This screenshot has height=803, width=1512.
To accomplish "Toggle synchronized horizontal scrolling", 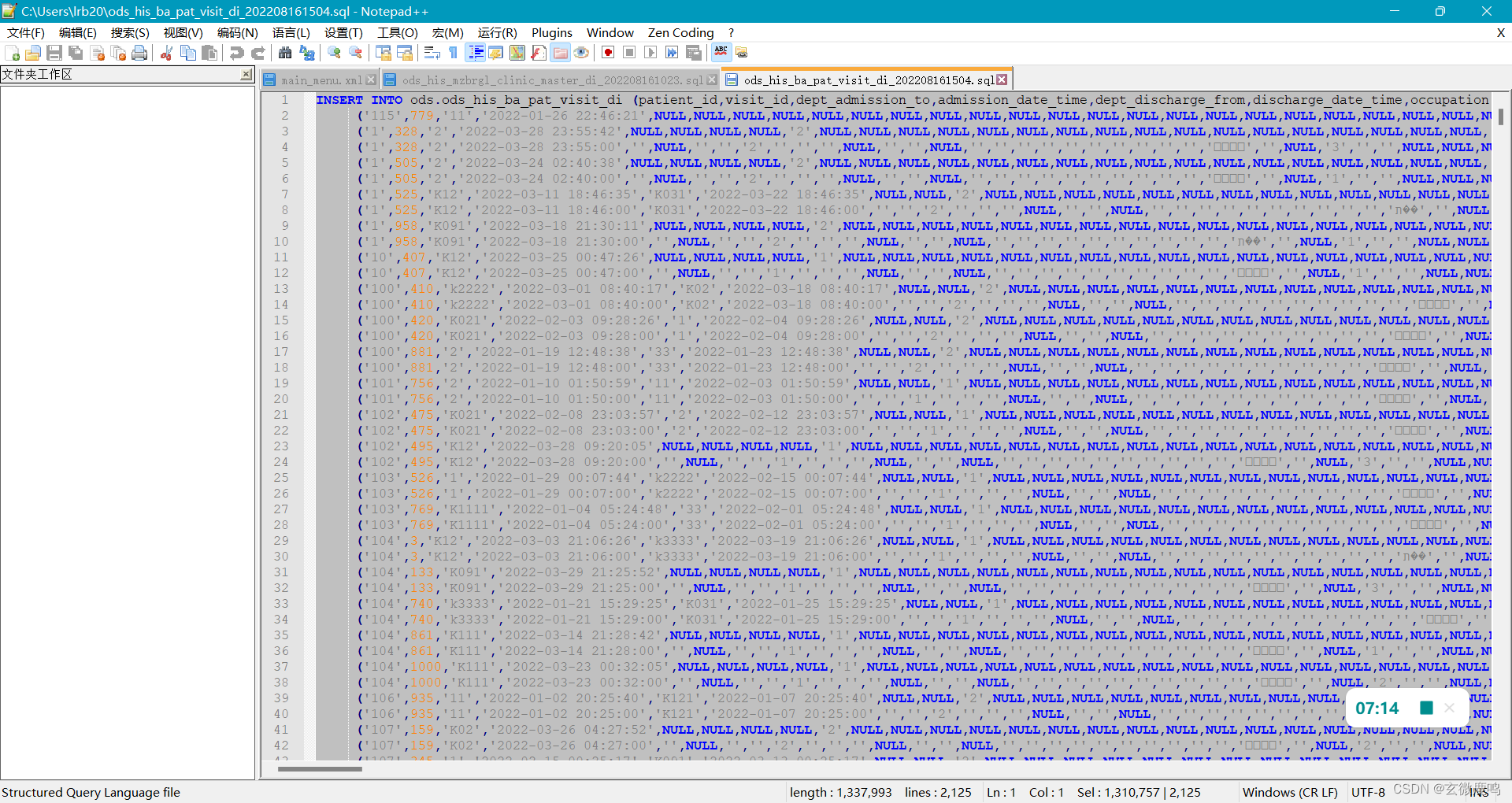I will [x=404, y=53].
